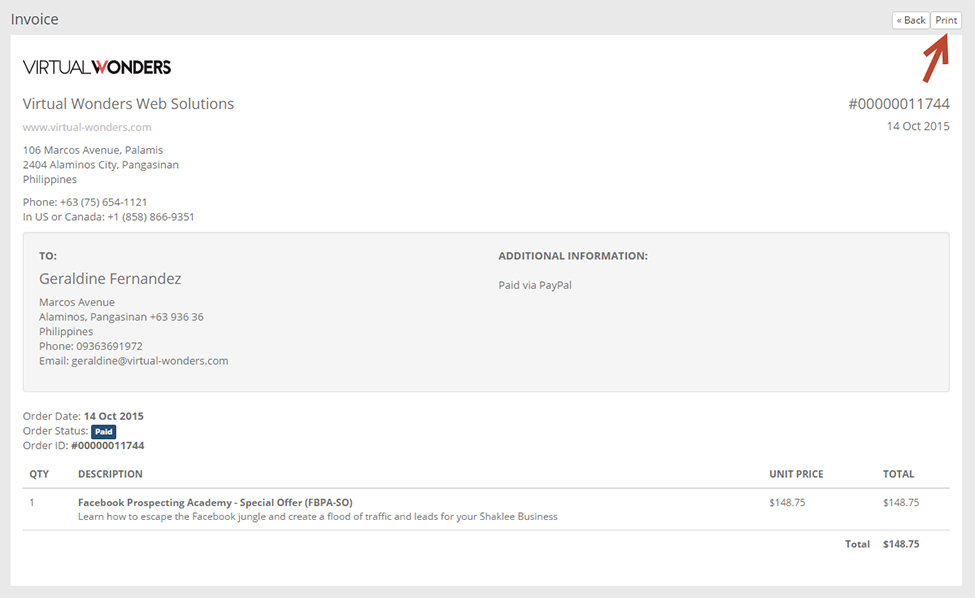
Task: Click the Order Status label
Action: click(55, 431)
